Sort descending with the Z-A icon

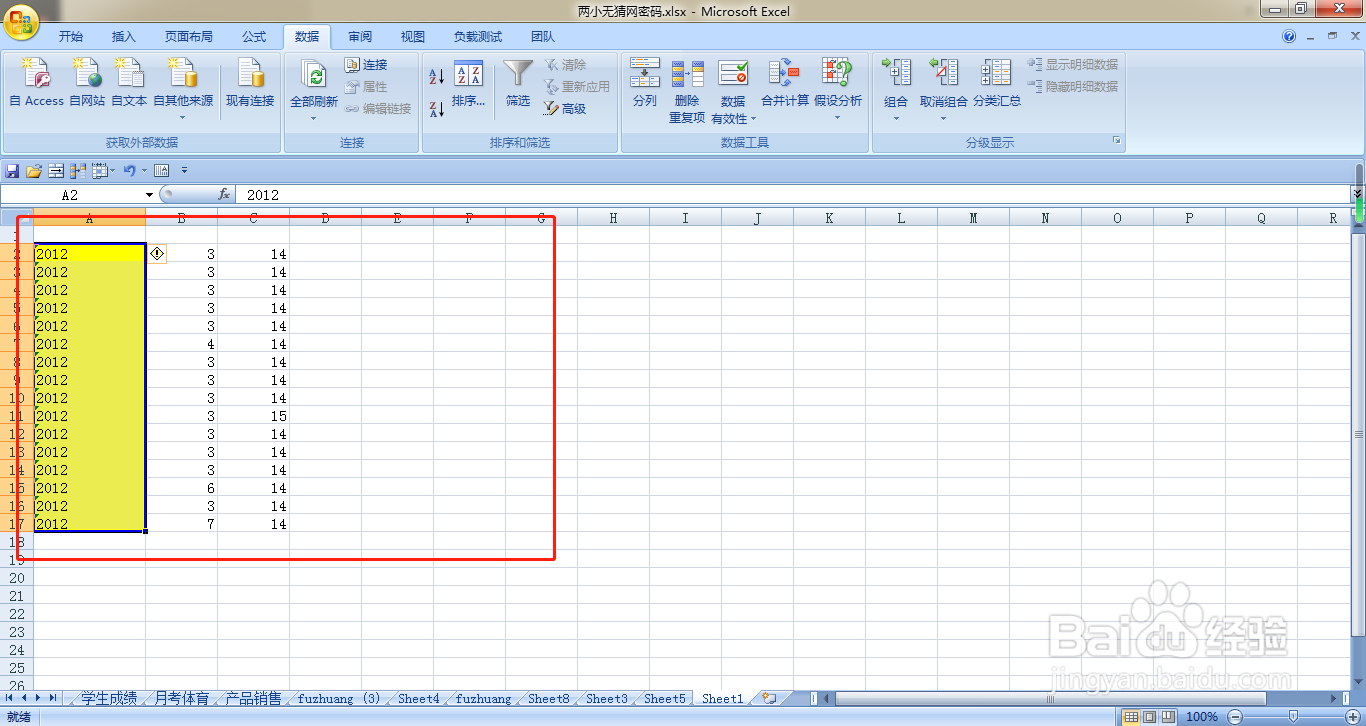point(436,109)
